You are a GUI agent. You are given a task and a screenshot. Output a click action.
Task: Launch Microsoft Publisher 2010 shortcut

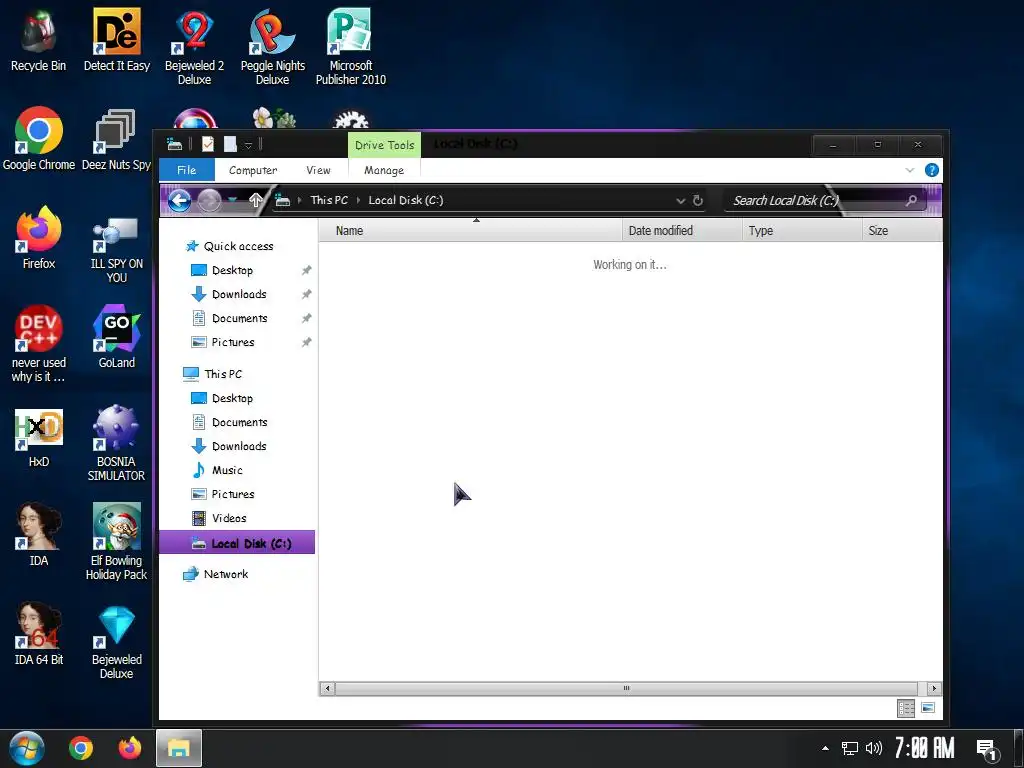point(351,47)
